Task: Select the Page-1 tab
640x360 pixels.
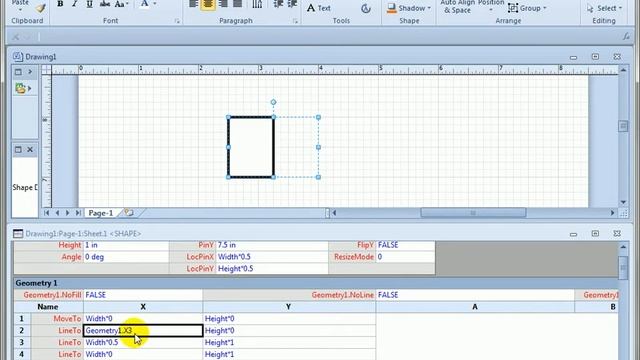Action: point(100,213)
